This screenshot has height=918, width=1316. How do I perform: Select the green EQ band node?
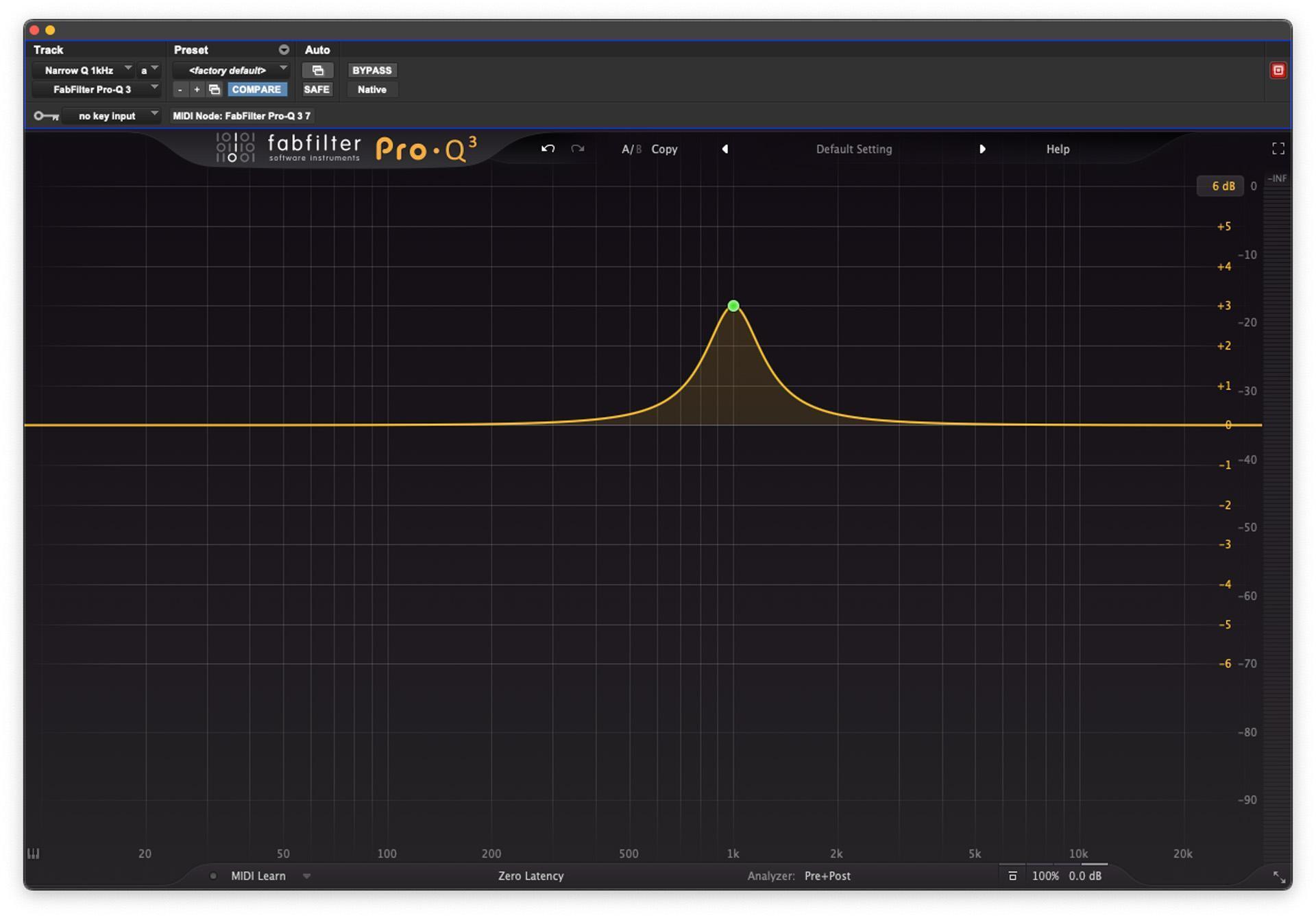pos(733,306)
